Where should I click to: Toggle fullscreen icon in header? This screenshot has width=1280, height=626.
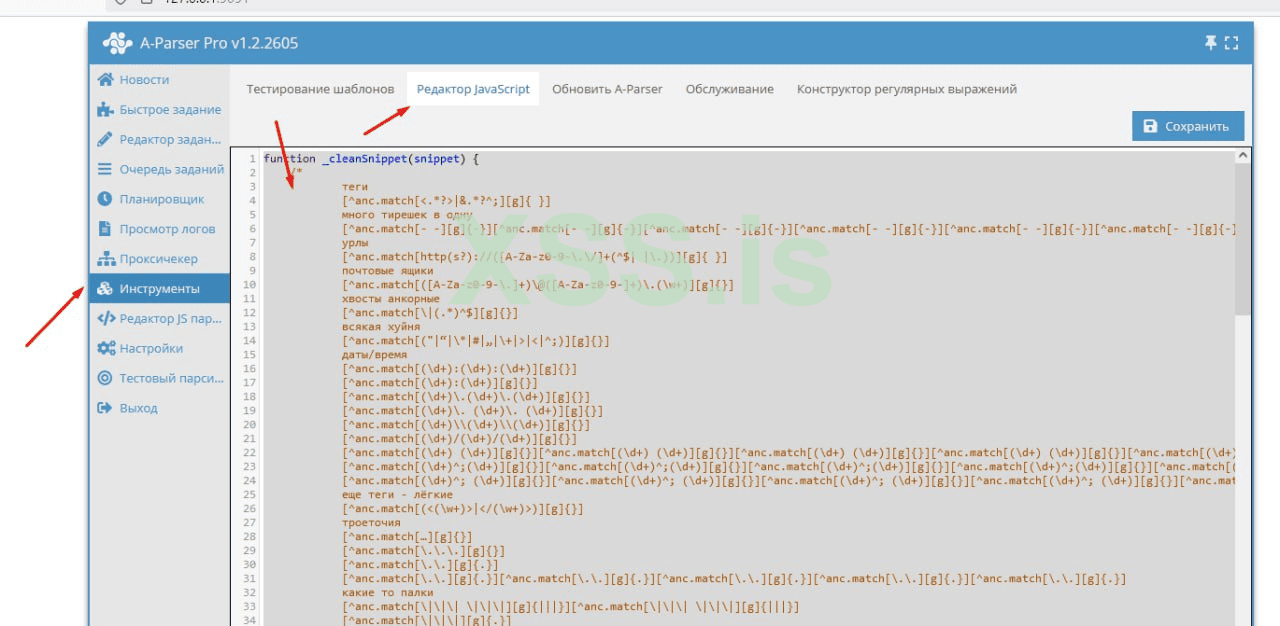1231,43
